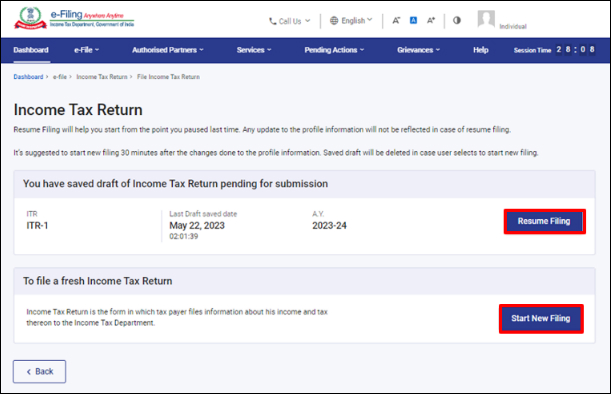The height and width of the screenshot is (394, 611).
Task: Click the File Income Tax Return breadcrumb
Action: 168,77
